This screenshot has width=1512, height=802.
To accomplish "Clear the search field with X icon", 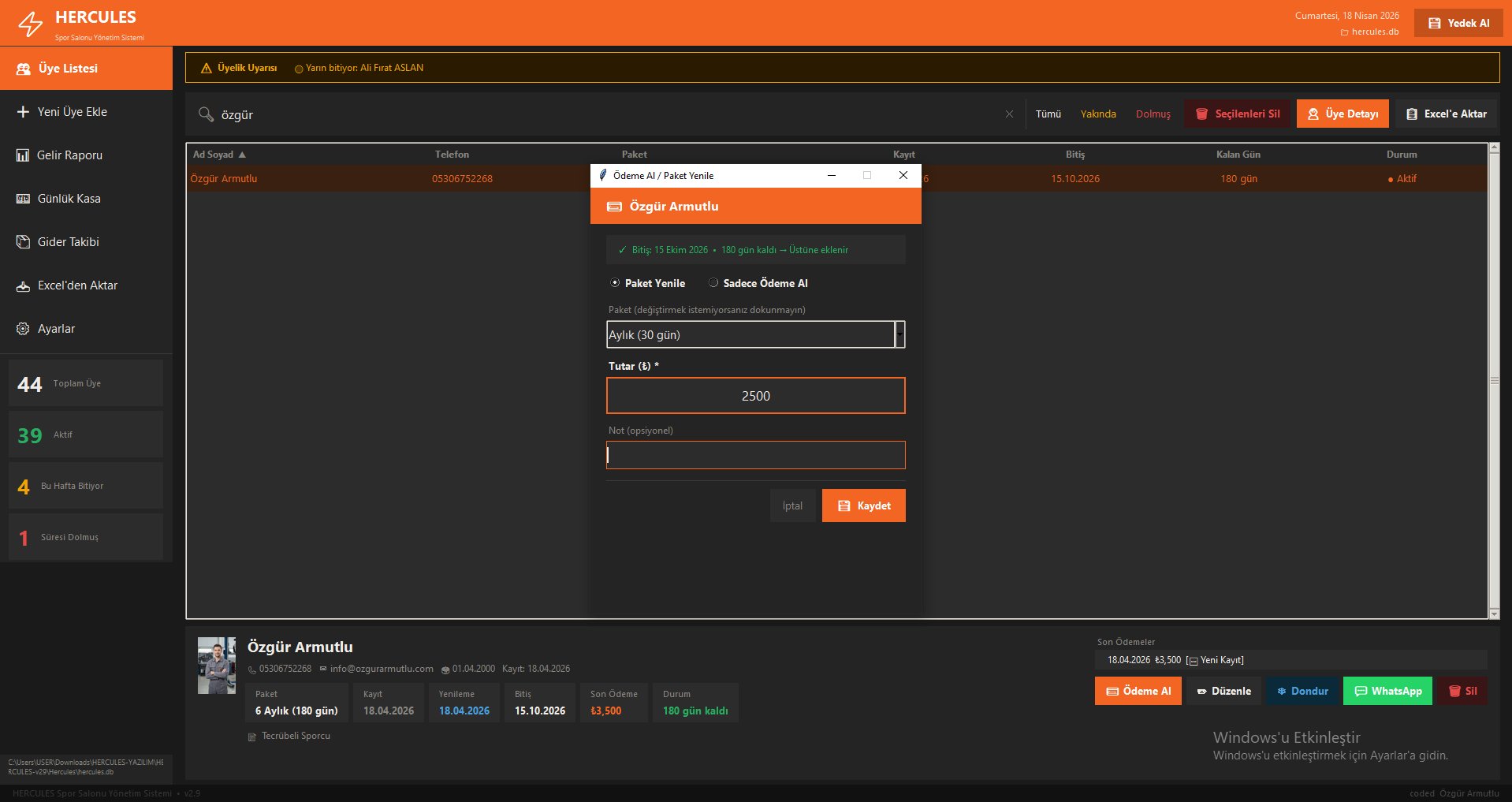I will 1009,114.
